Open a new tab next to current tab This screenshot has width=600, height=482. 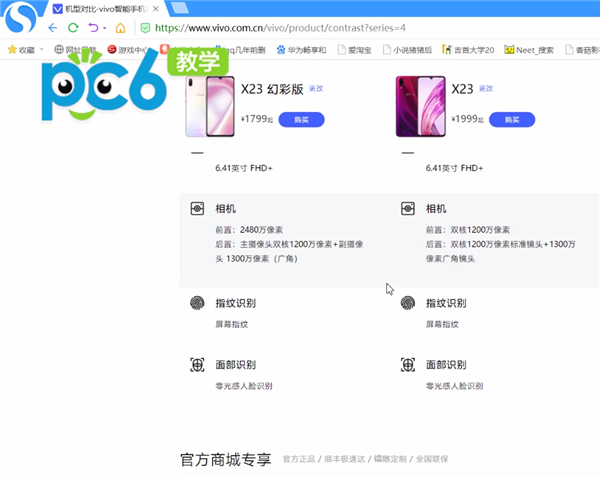tap(179, 8)
